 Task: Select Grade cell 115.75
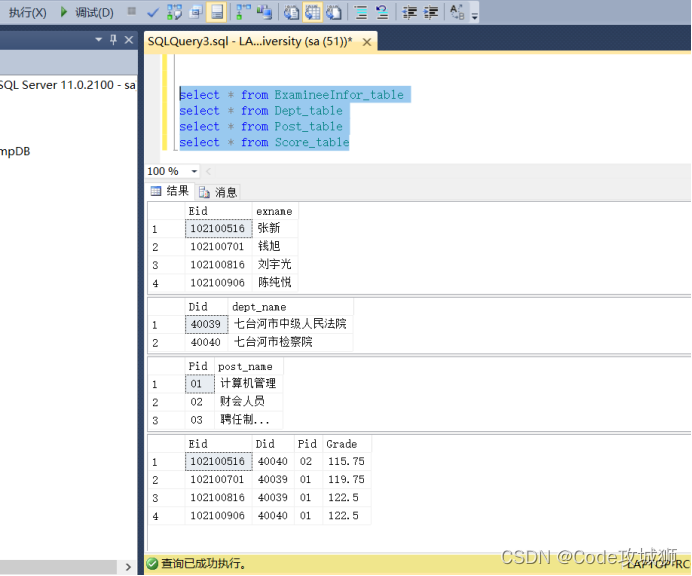click(347, 461)
